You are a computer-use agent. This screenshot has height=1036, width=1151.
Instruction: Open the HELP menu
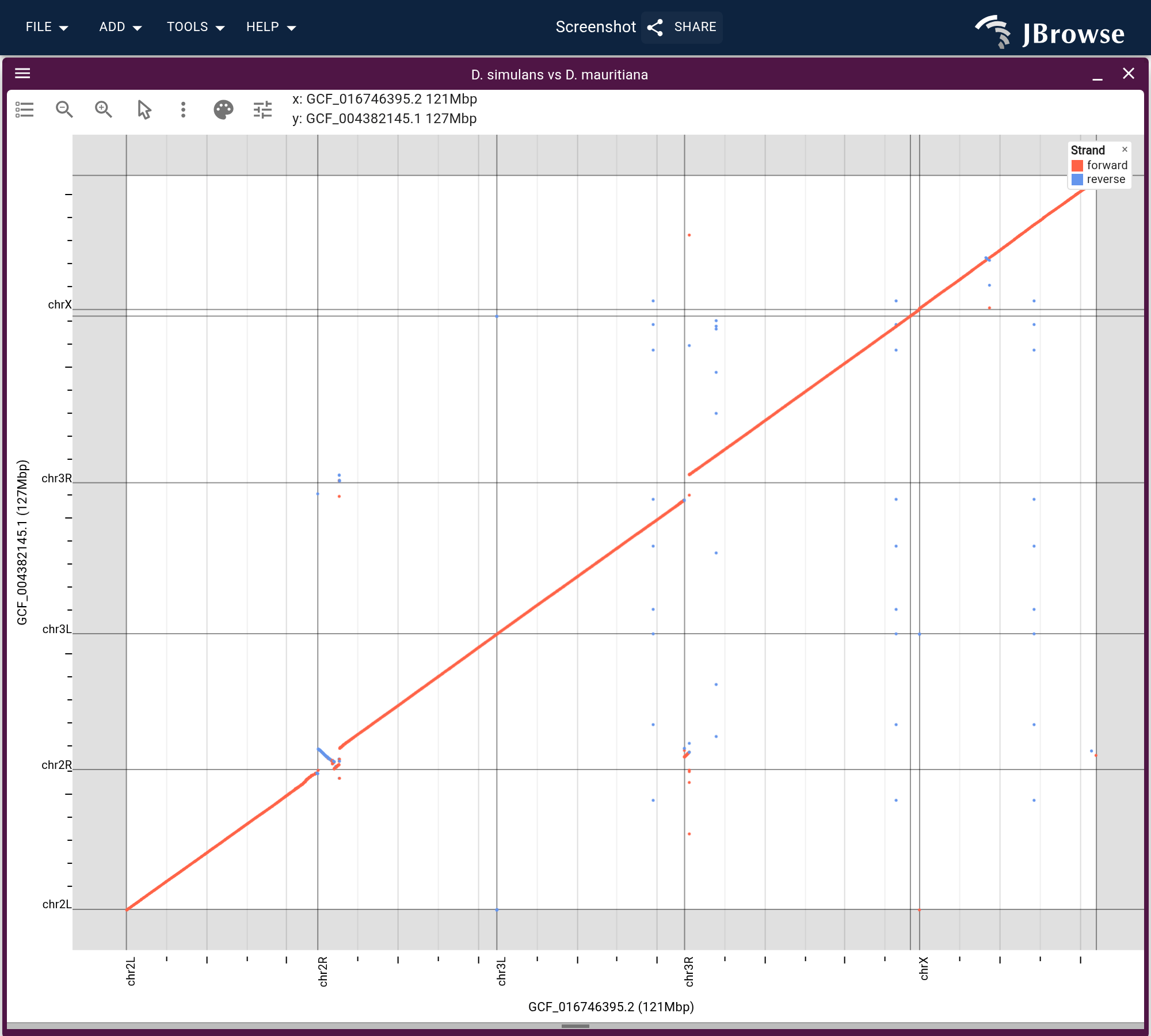coord(271,27)
